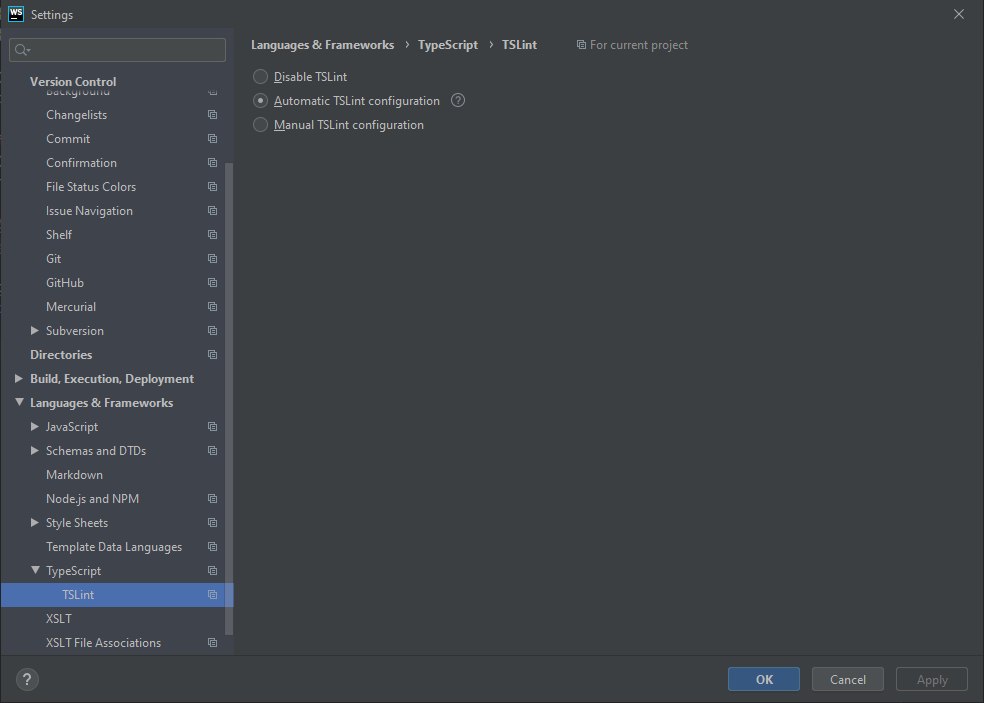Open GitHub settings page
The height and width of the screenshot is (703, 984).
(65, 283)
